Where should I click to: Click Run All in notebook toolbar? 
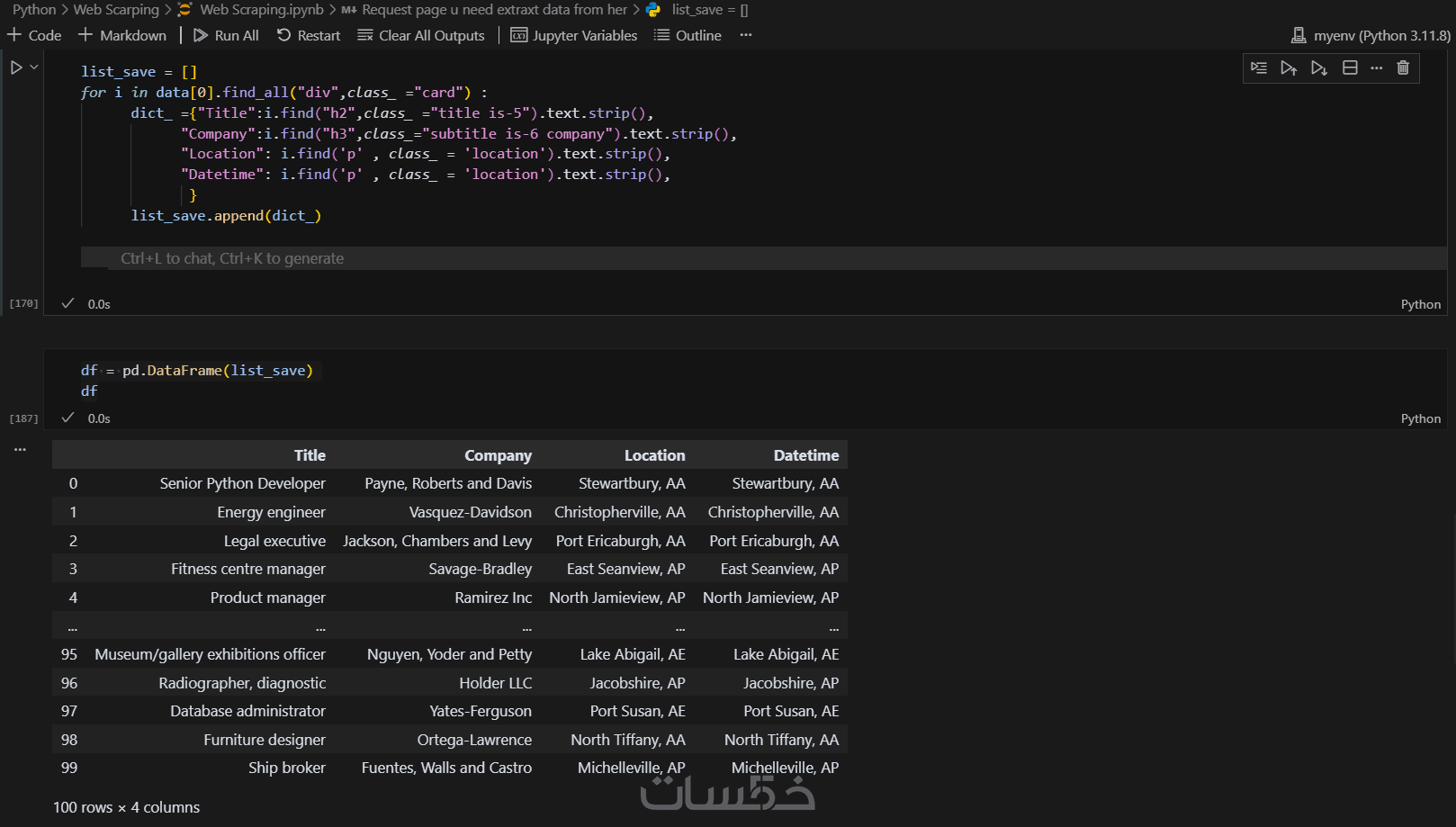(x=226, y=35)
